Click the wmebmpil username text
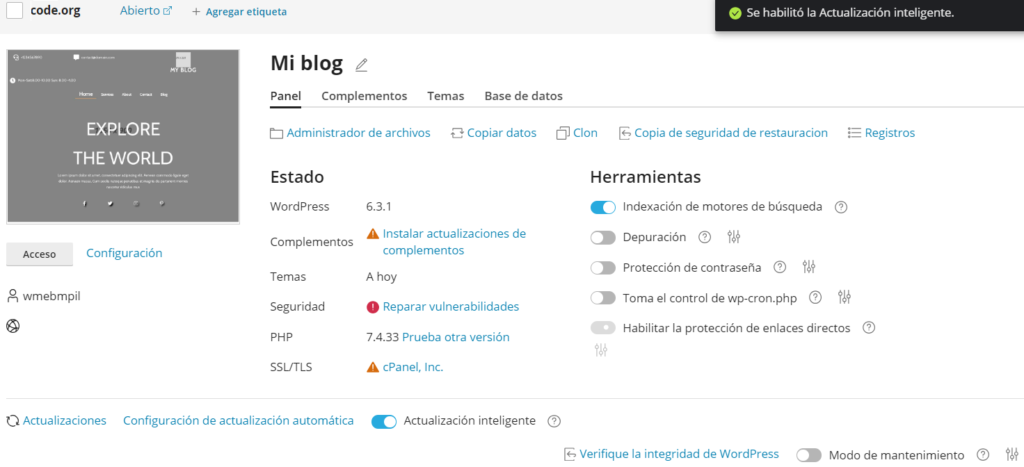Screen dimensions: 1024x467 (x=52, y=297)
